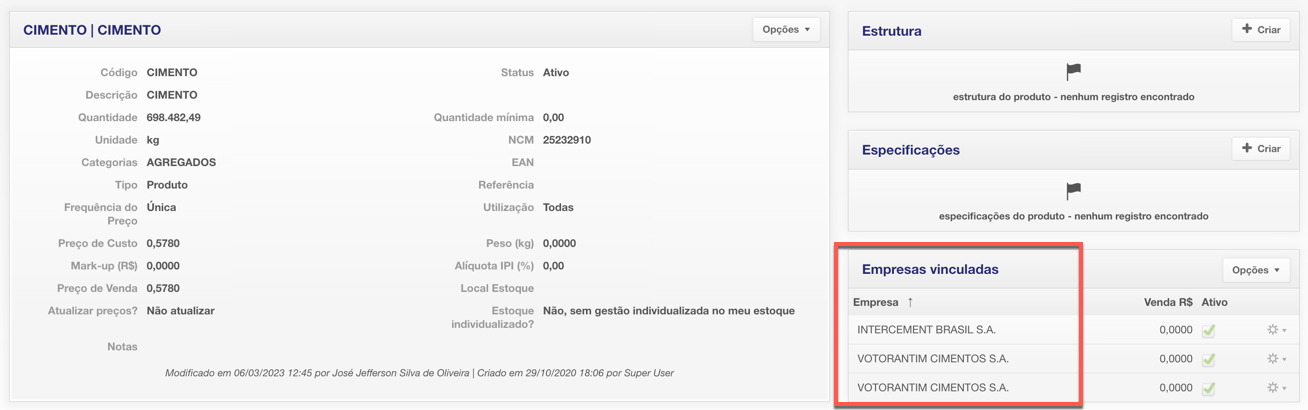Click the AGREGADOS category value

pos(181,162)
